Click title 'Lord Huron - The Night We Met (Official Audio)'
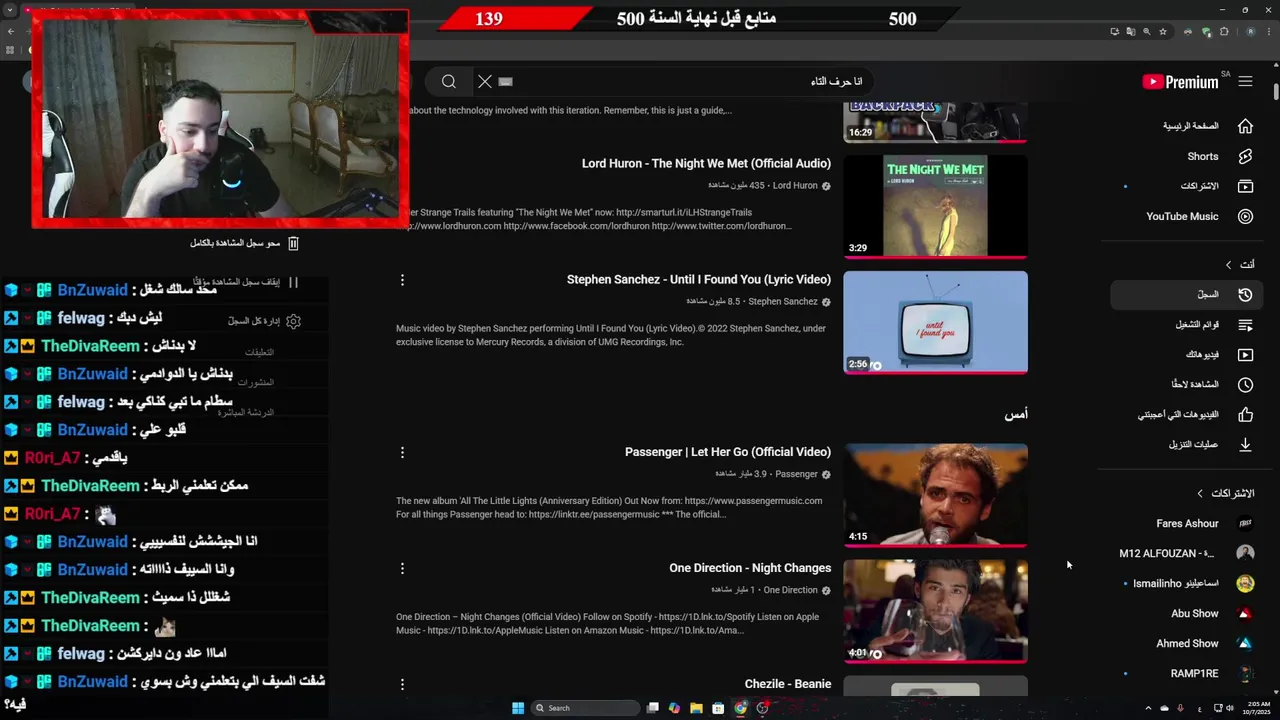Screen dimensions: 1280x720 click(706, 164)
